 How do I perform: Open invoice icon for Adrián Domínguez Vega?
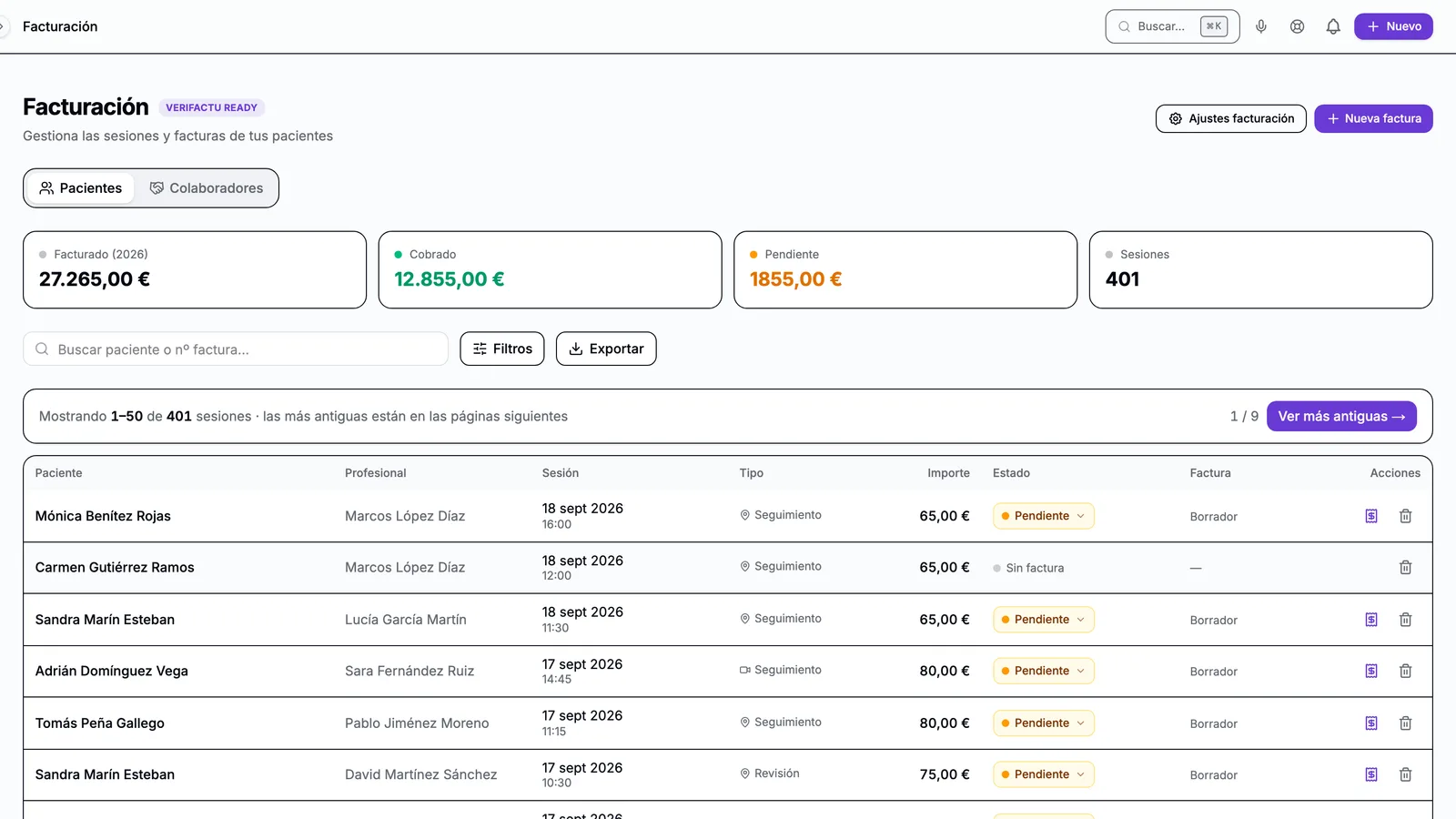pyautogui.click(x=1371, y=671)
